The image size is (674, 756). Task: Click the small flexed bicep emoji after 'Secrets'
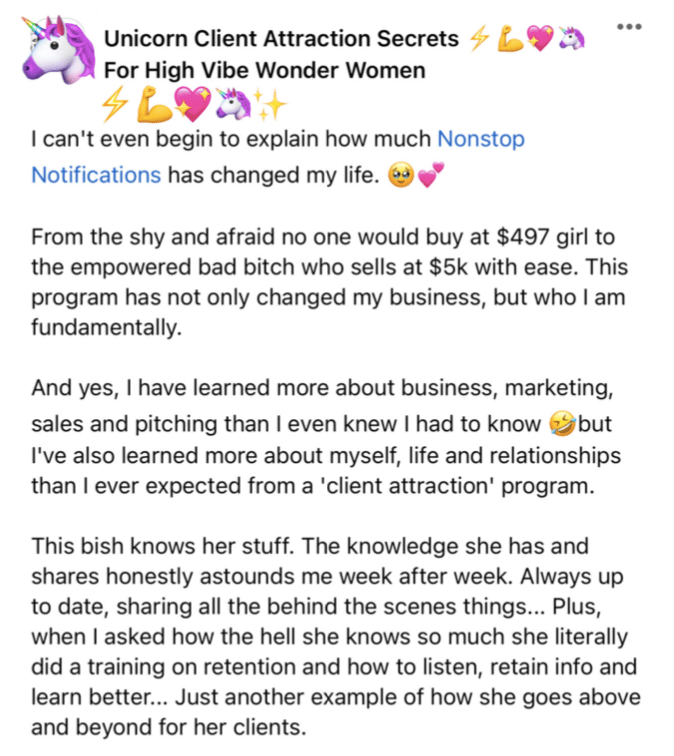(511, 39)
